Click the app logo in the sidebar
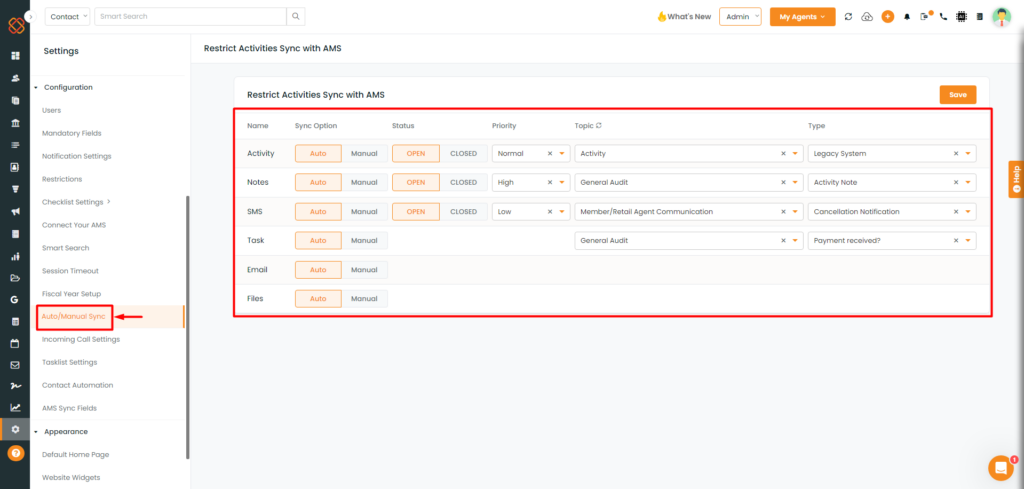This screenshot has height=489, width=1024. [x=16, y=25]
